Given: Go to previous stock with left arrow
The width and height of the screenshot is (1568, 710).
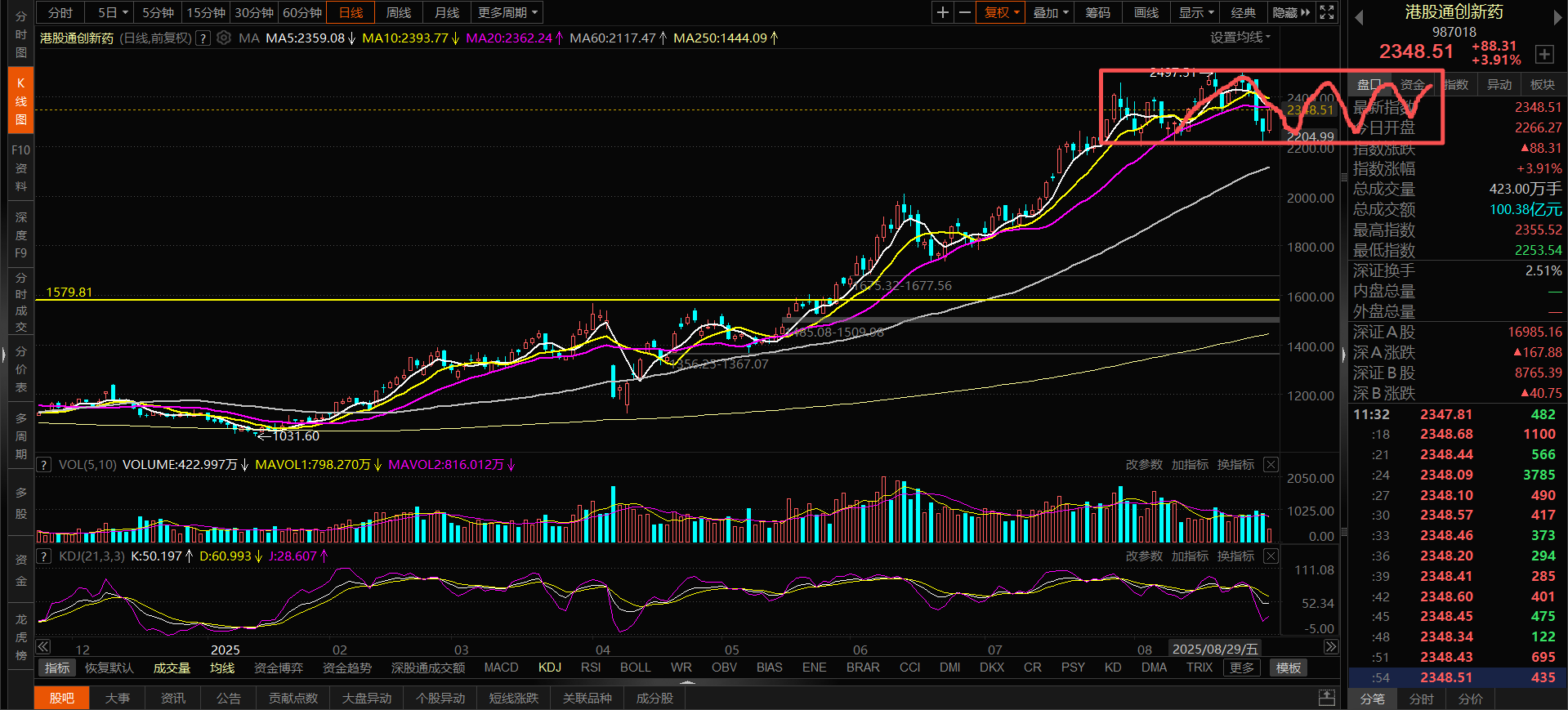Looking at the screenshot, I should pos(1359,17).
